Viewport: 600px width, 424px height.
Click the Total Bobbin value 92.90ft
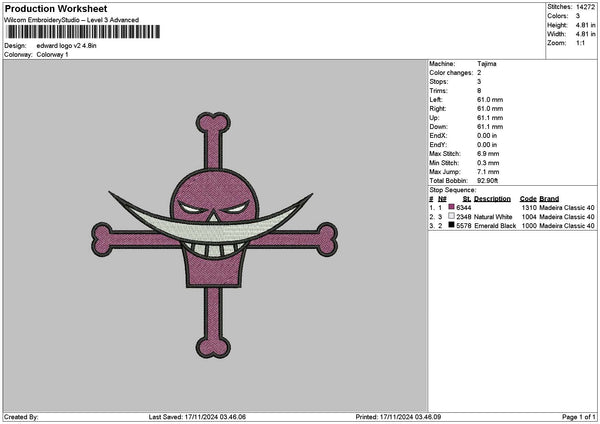(488, 181)
